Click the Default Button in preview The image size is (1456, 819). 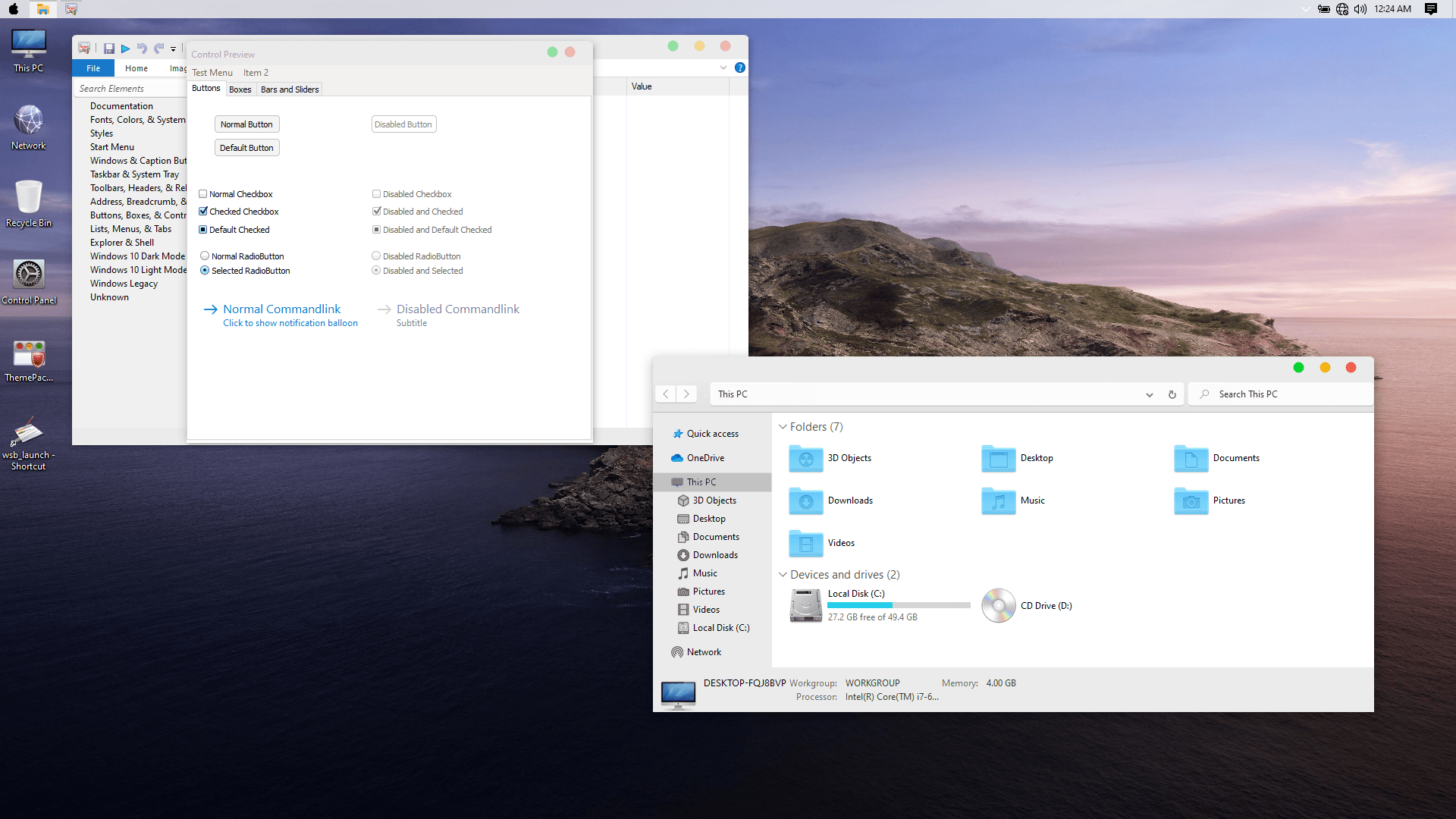point(246,147)
